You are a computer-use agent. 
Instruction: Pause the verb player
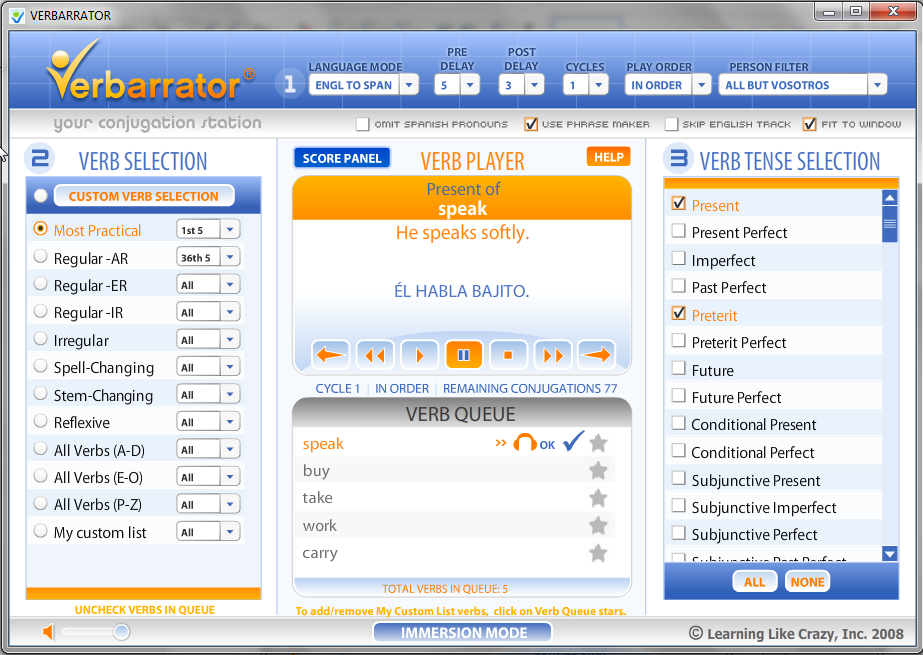(464, 355)
